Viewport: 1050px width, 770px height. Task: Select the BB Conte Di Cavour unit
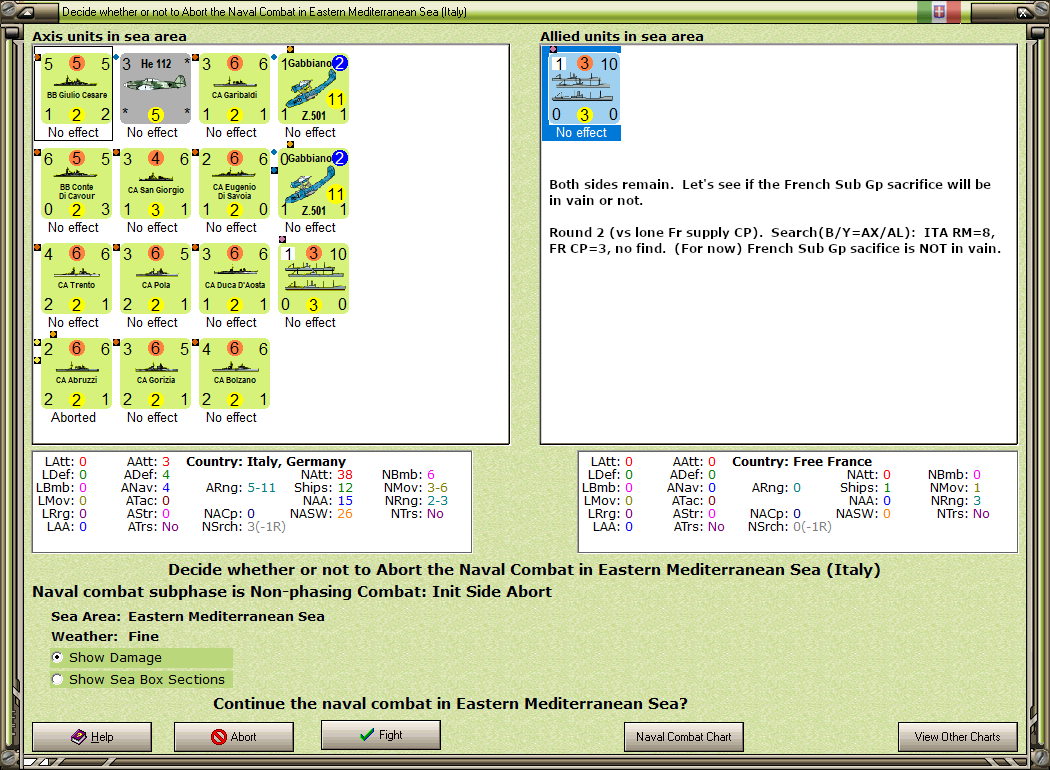(x=76, y=184)
